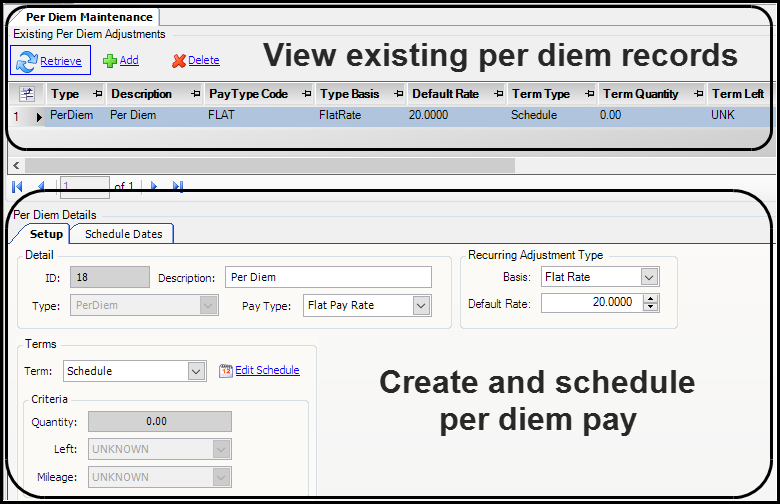780x504 pixels.
Task: Select row 1 arrow indicator
Action: click(39, 117)
